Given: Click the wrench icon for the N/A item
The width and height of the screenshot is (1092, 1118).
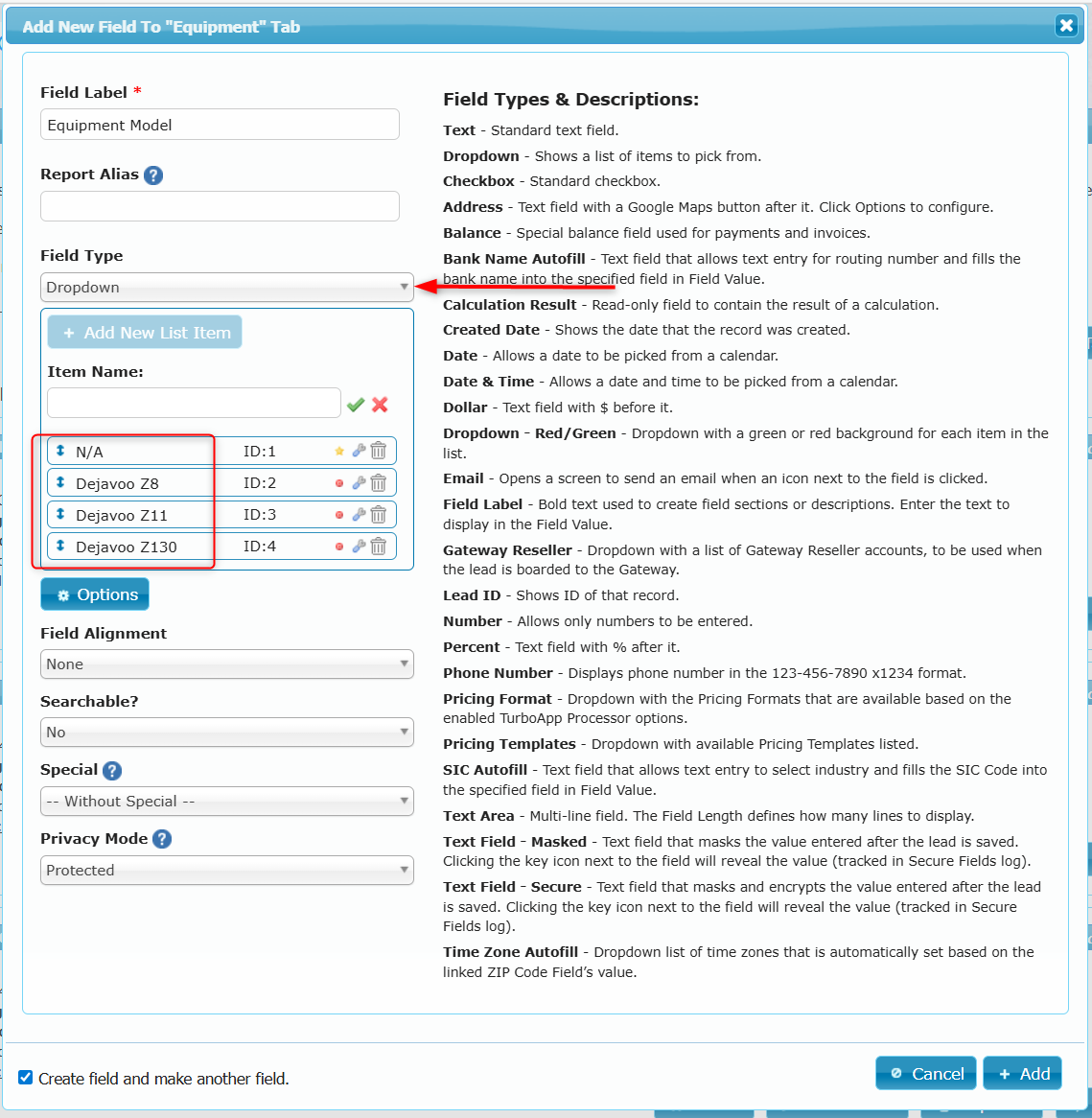Looking at the screenshot, I should (x=359, y=451).
